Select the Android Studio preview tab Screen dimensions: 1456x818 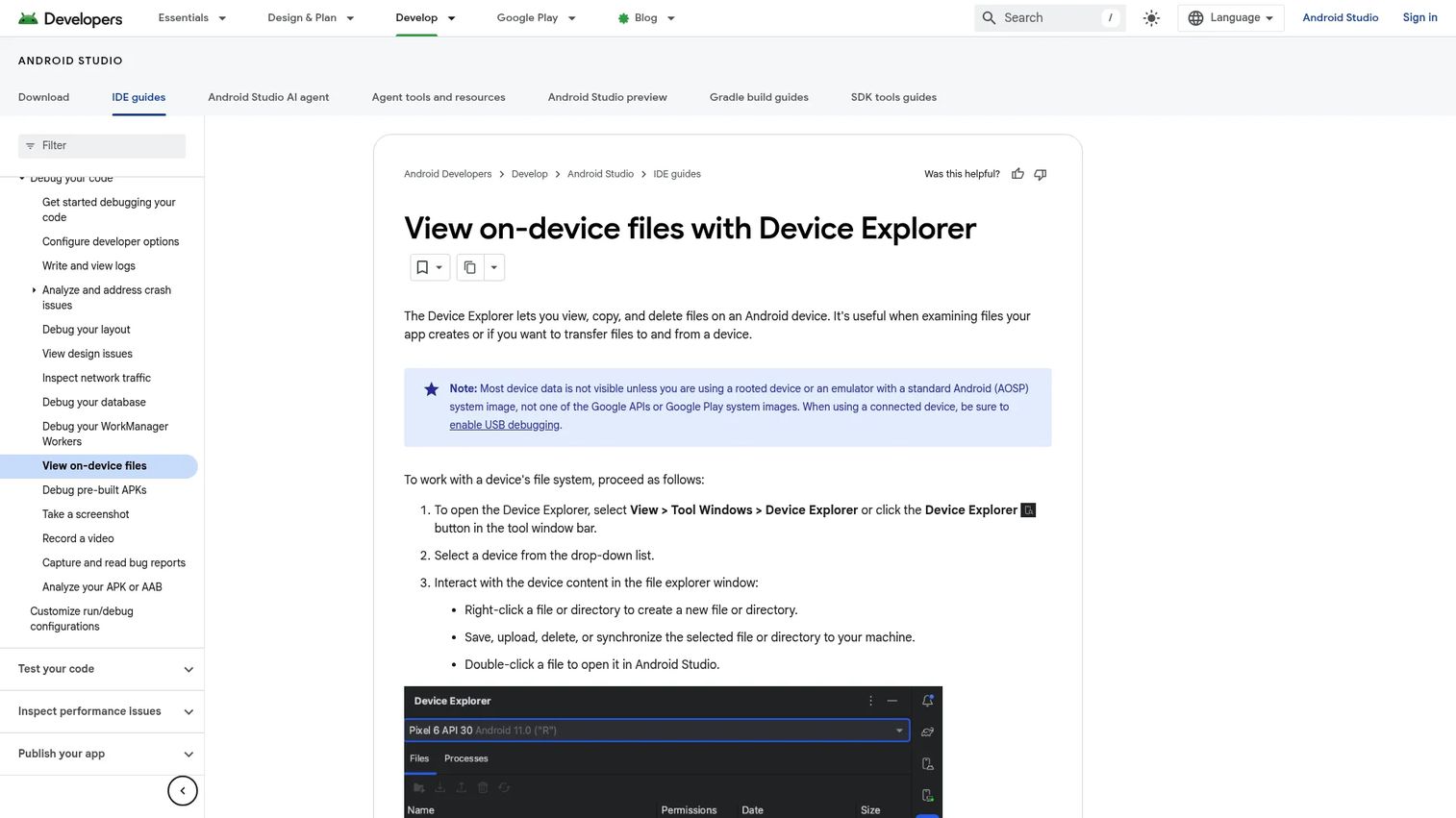tap(608, 97)
